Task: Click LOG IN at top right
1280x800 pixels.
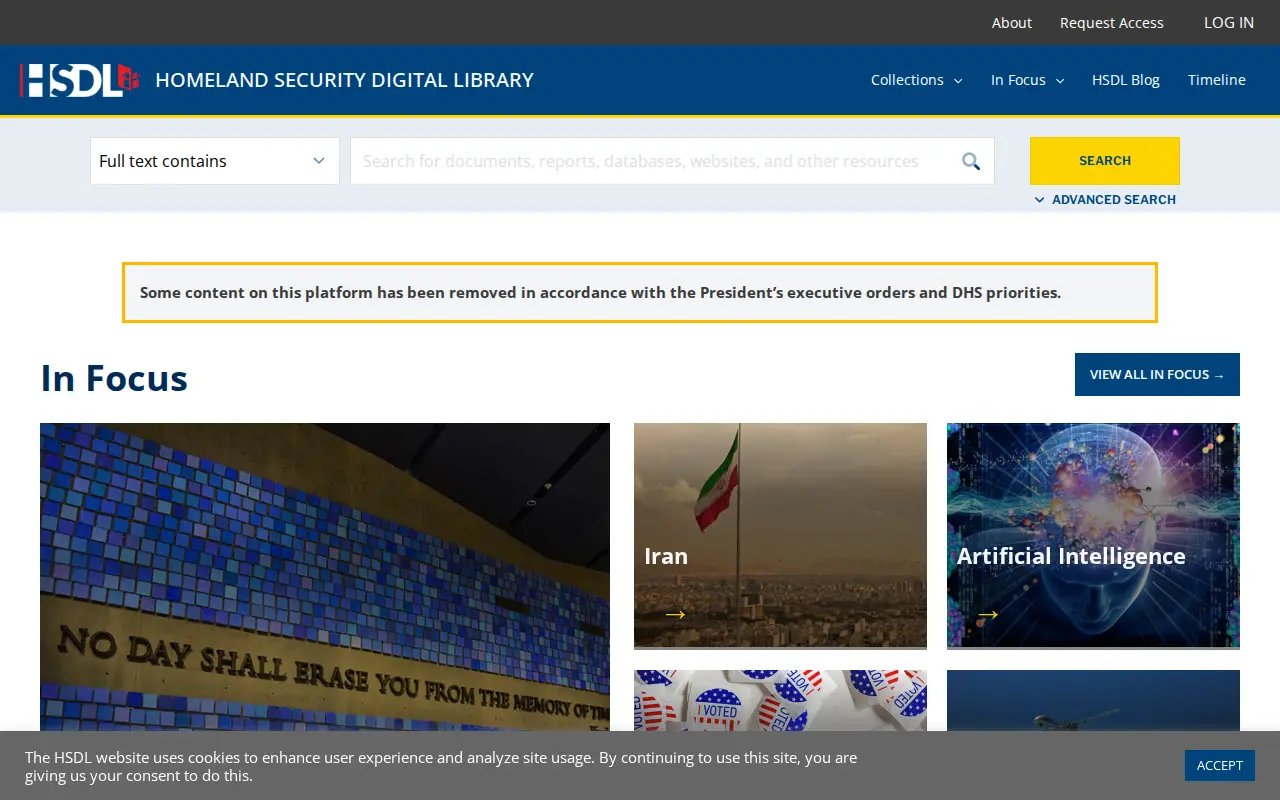Action: (1229, 22)
